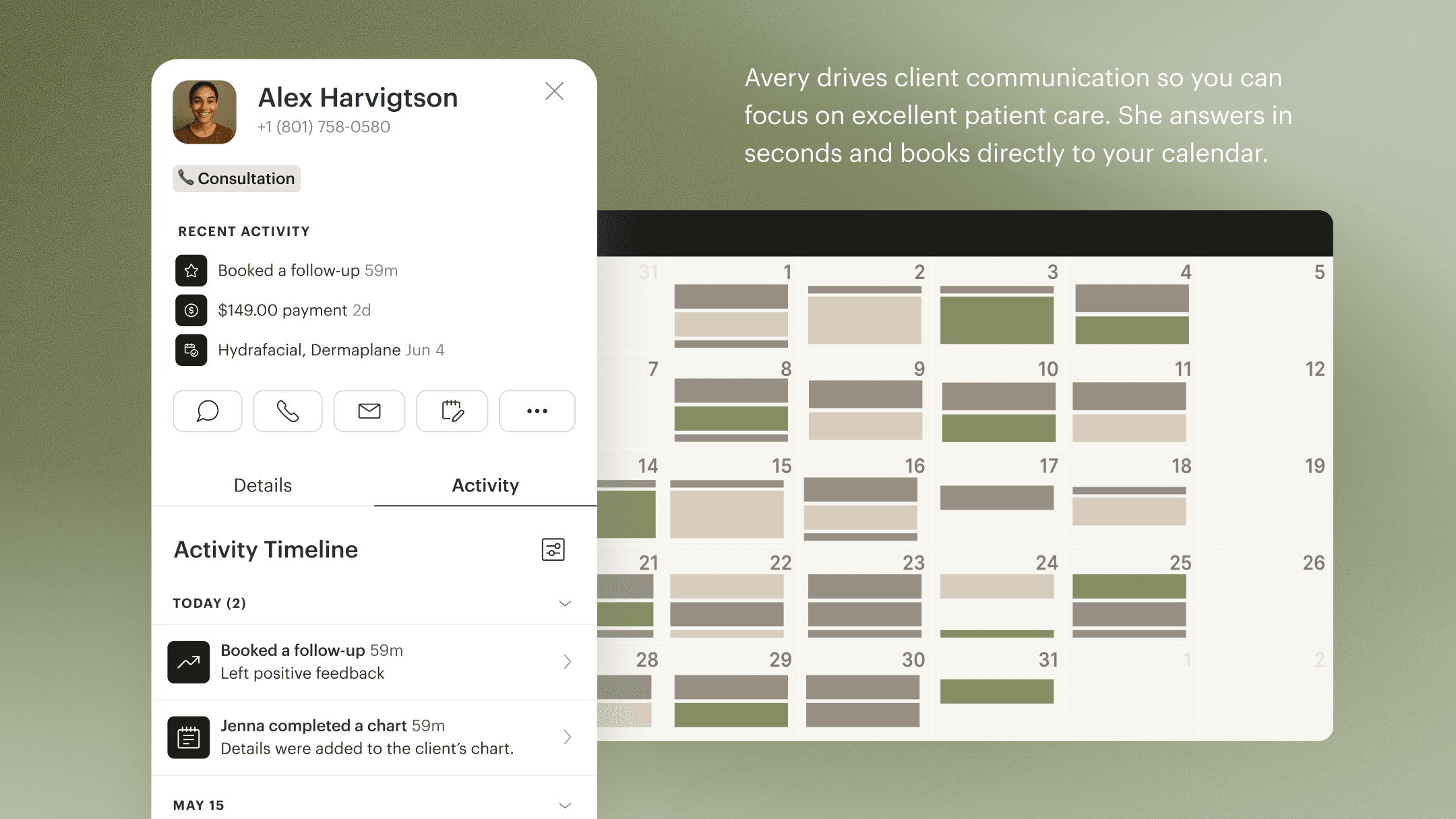Open Booked a follow-up entry arrow
The image size is (1456, 819).
[567, 662]
